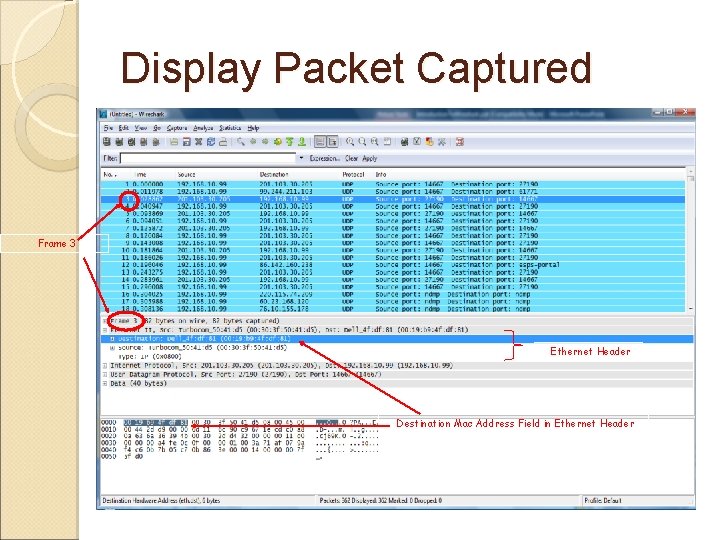
Task: Sort by the Source column header
Action: tap(186, 175)
